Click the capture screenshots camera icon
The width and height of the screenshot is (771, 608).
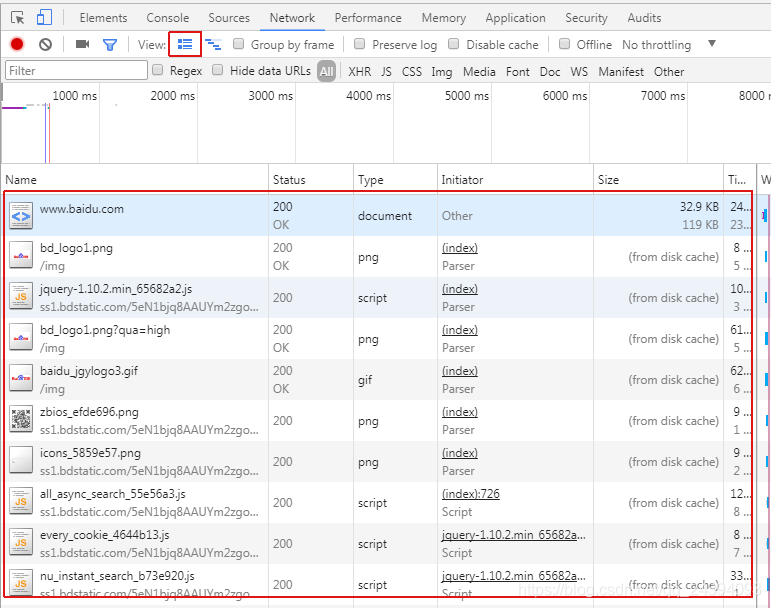coord(82,44)
